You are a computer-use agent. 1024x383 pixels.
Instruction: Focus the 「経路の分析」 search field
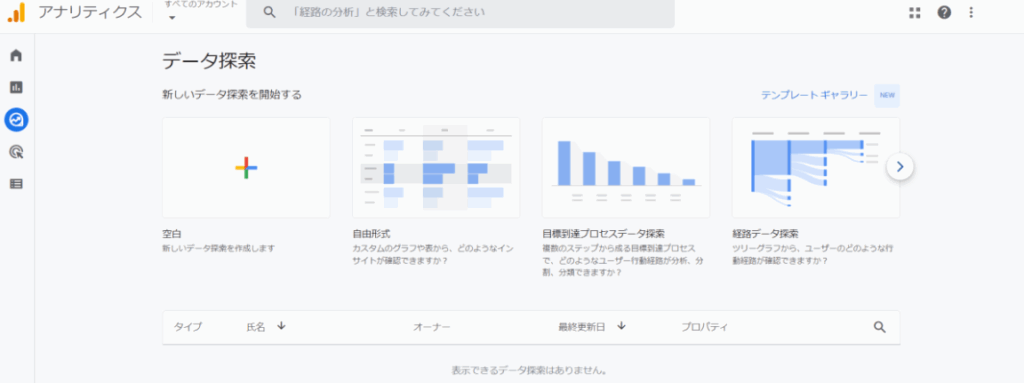tap(460, 13)
